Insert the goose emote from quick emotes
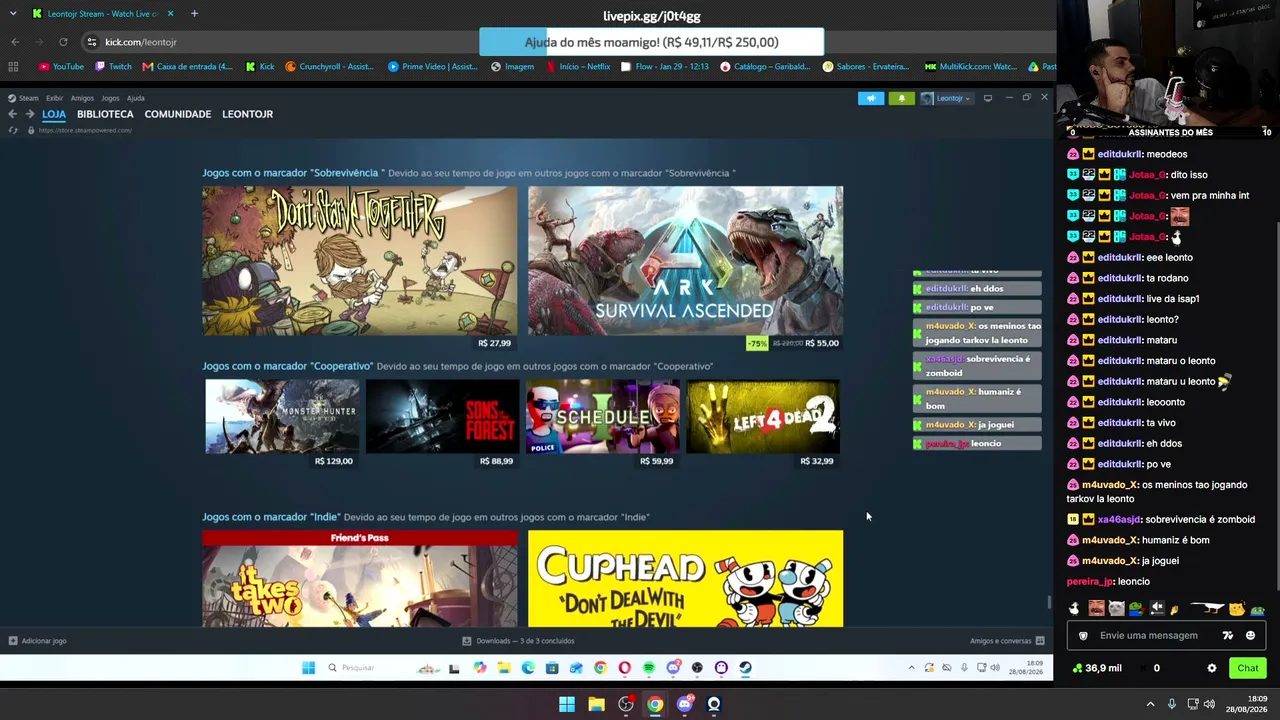Image resolution: width=1280 pixels, height=720 pixels. (1074, 608)
